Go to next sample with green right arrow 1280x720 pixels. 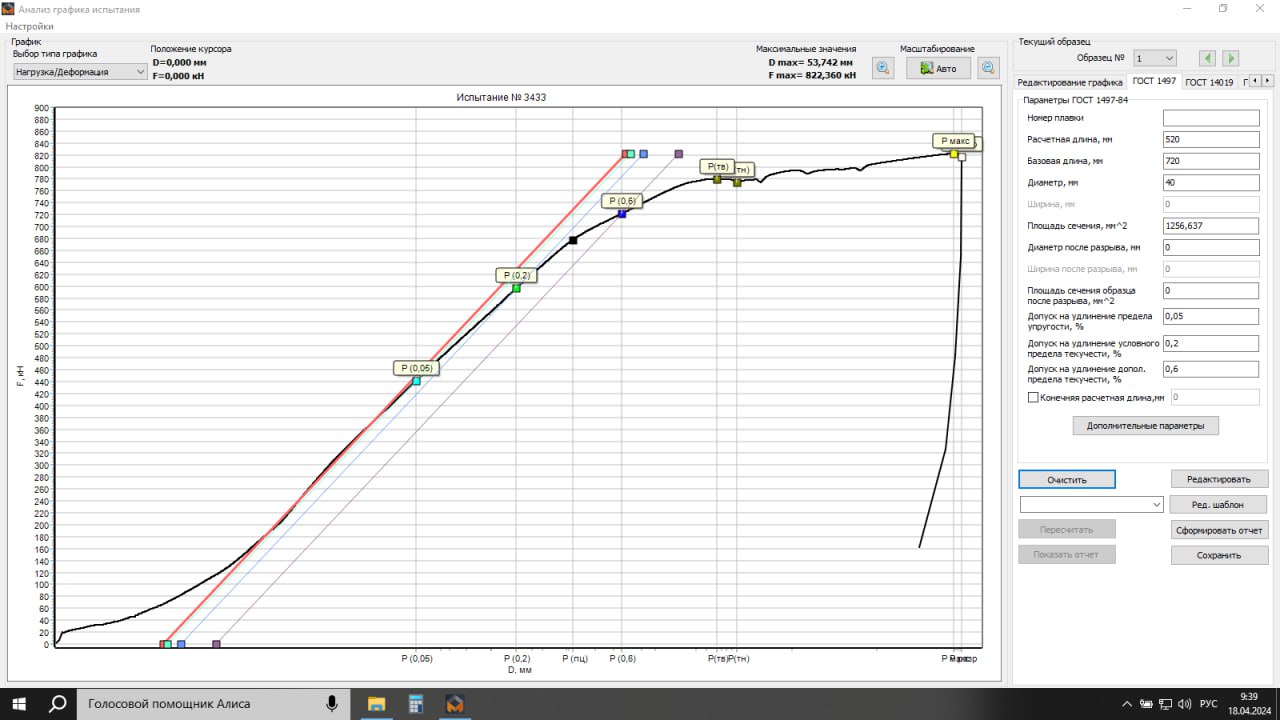[1231, 58]
